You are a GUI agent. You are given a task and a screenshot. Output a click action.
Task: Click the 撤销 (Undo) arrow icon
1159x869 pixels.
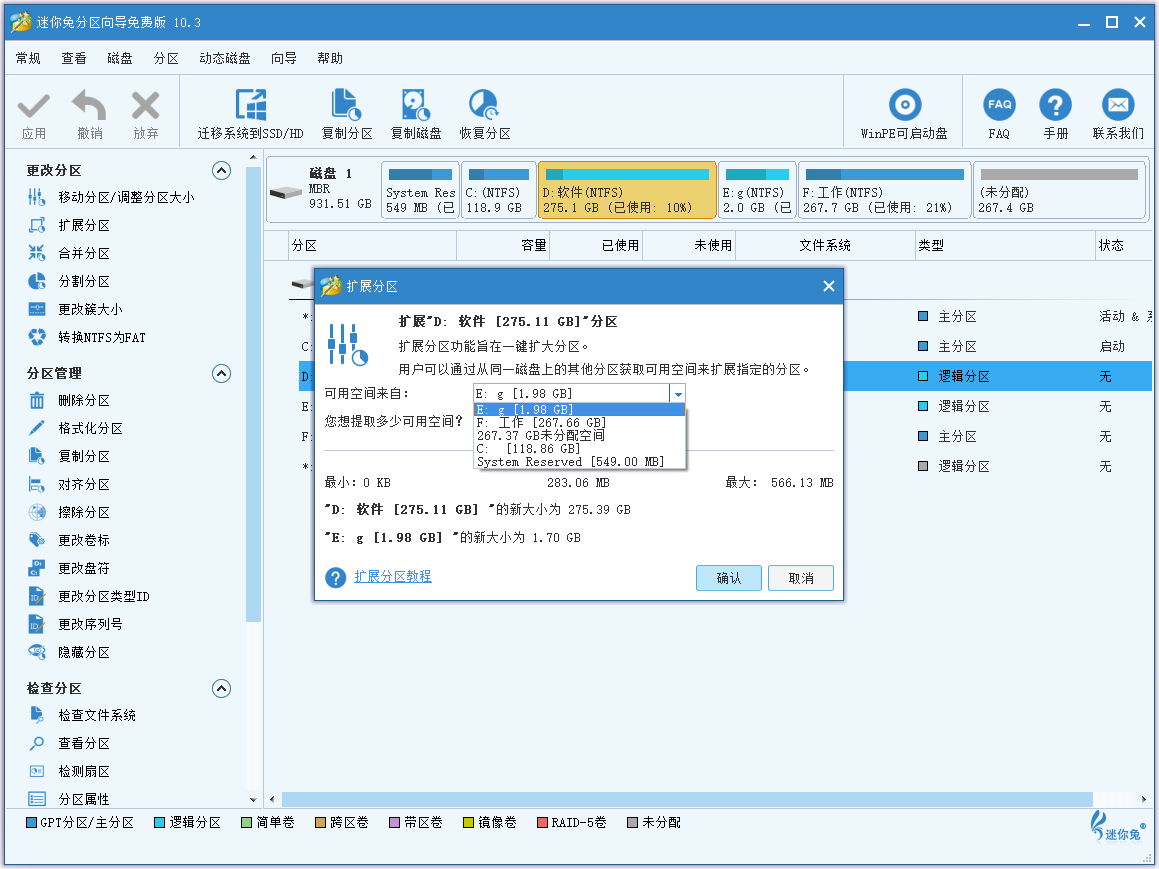pyautogui.click(x=89, y=106)
